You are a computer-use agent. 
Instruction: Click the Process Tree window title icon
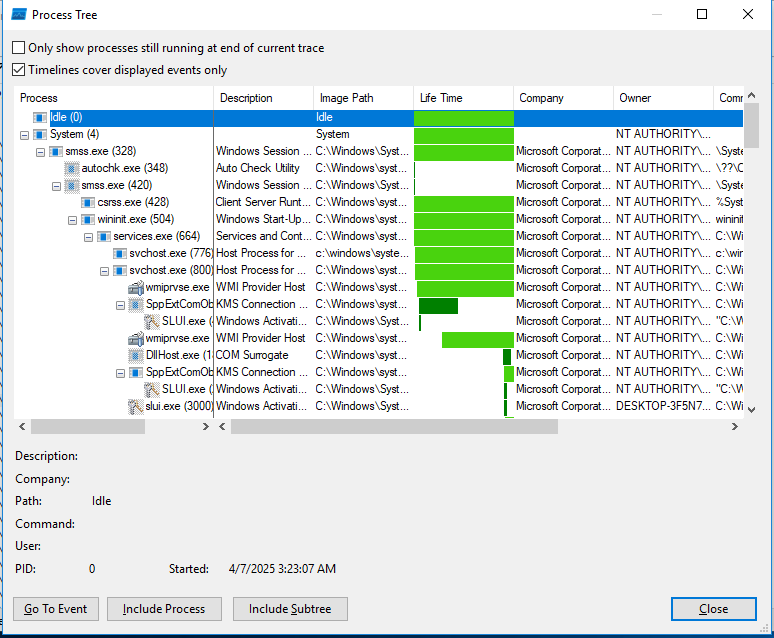point(19,15)
